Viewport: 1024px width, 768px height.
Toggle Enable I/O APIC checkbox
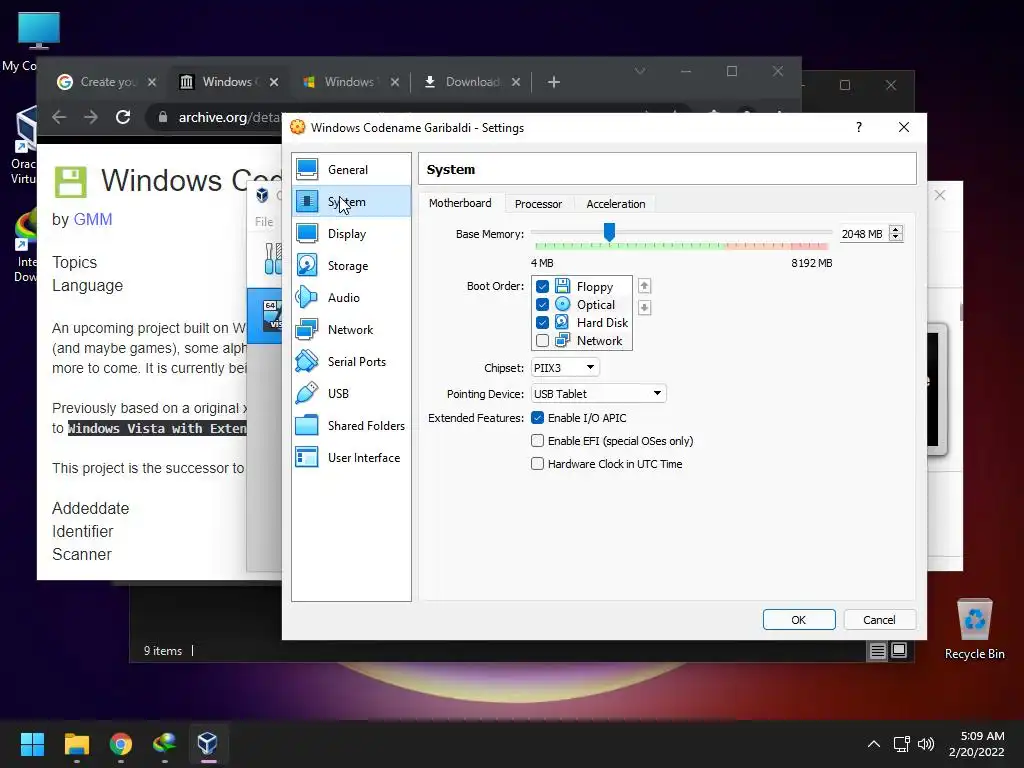[537, 418]
